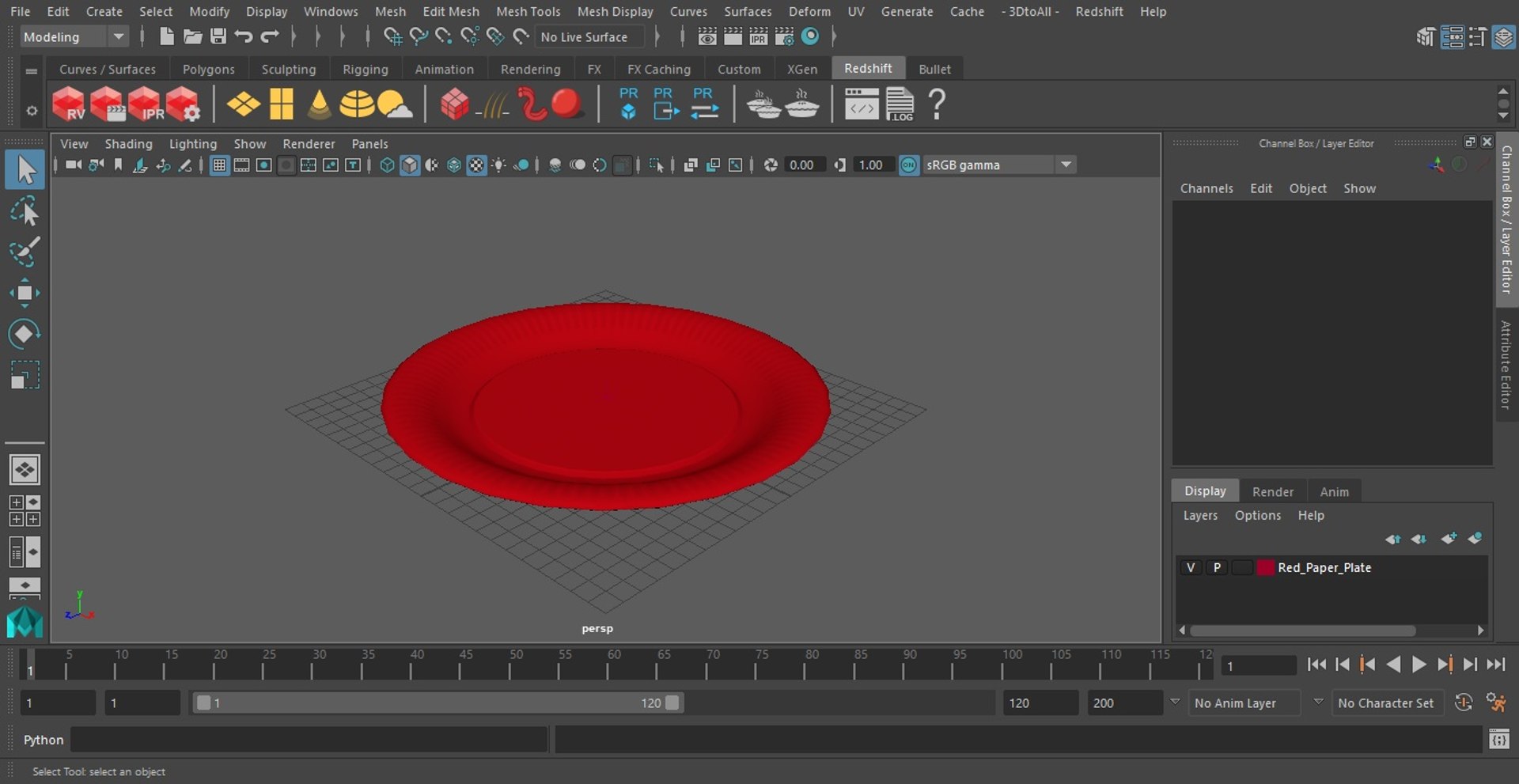Open shelf tab selector menu icon

click(x=32, y=70)
